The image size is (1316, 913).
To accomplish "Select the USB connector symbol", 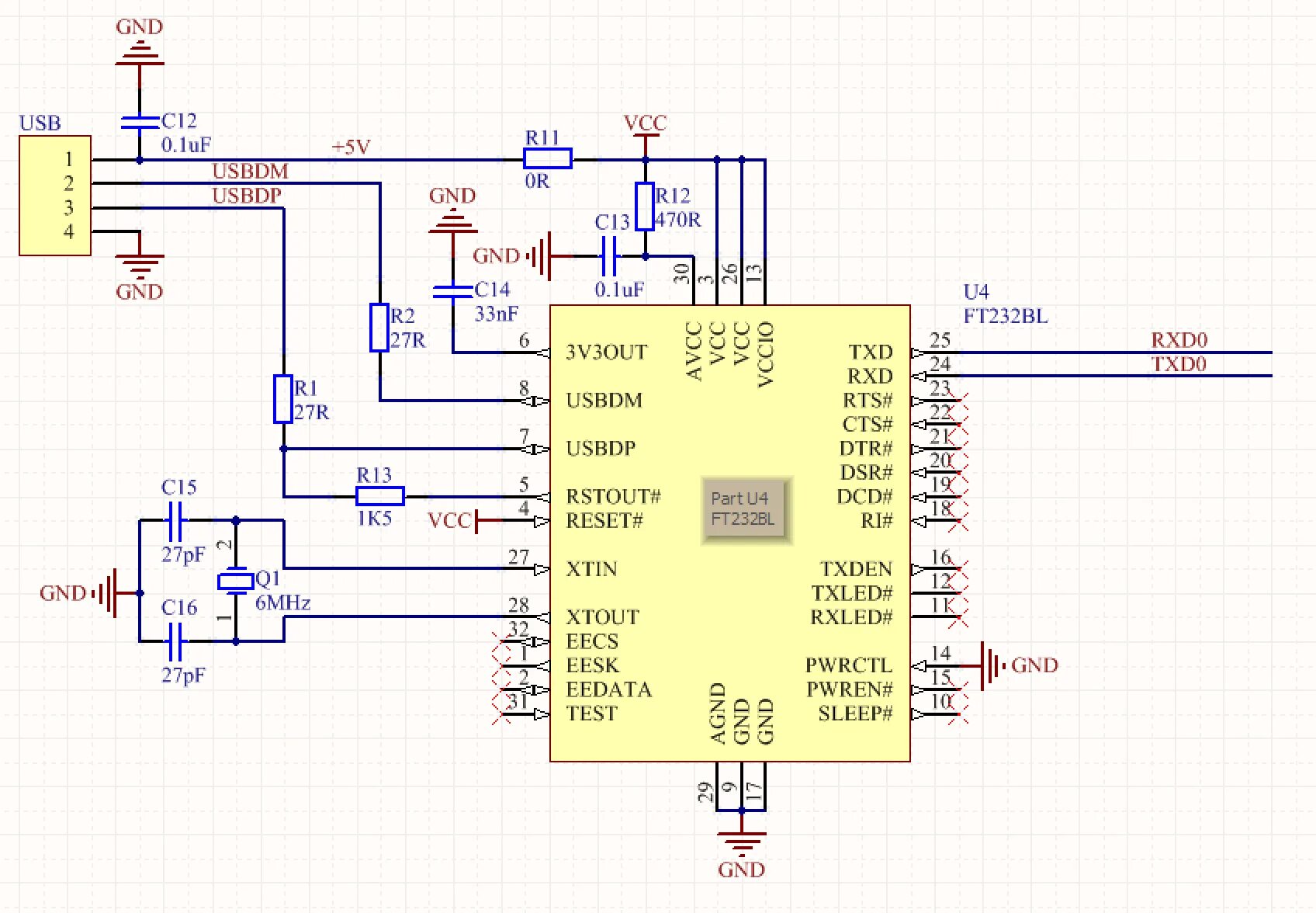I will click(55, 196).
